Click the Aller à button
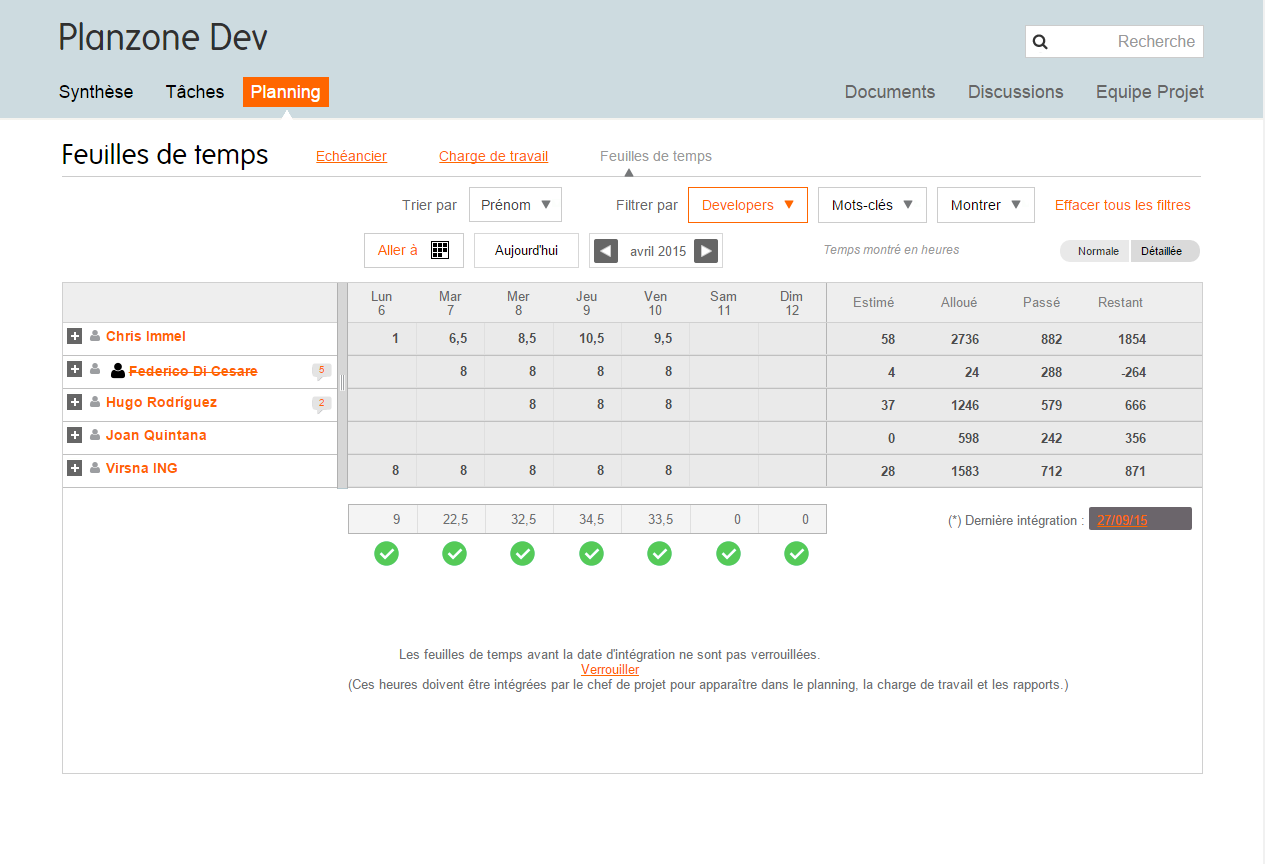Image resolution: width=1265 pixels, height=864 pixels. [414, 250]
